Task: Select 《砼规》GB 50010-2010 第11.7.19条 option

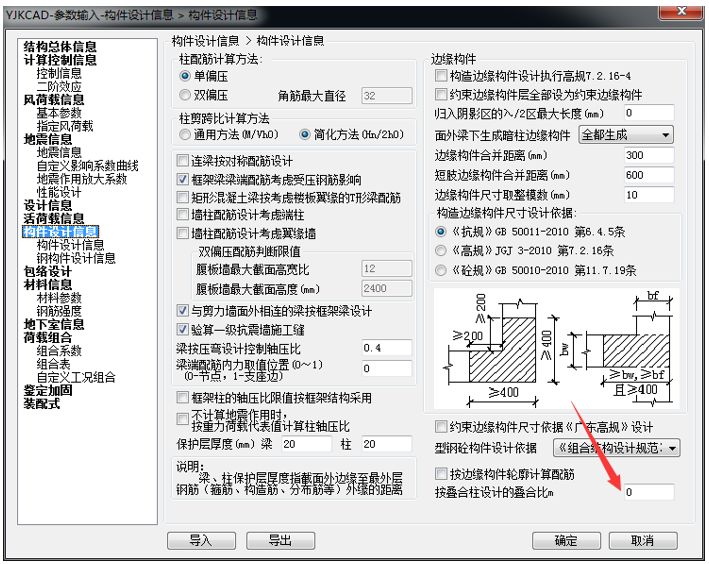Action: click(440, 270)
